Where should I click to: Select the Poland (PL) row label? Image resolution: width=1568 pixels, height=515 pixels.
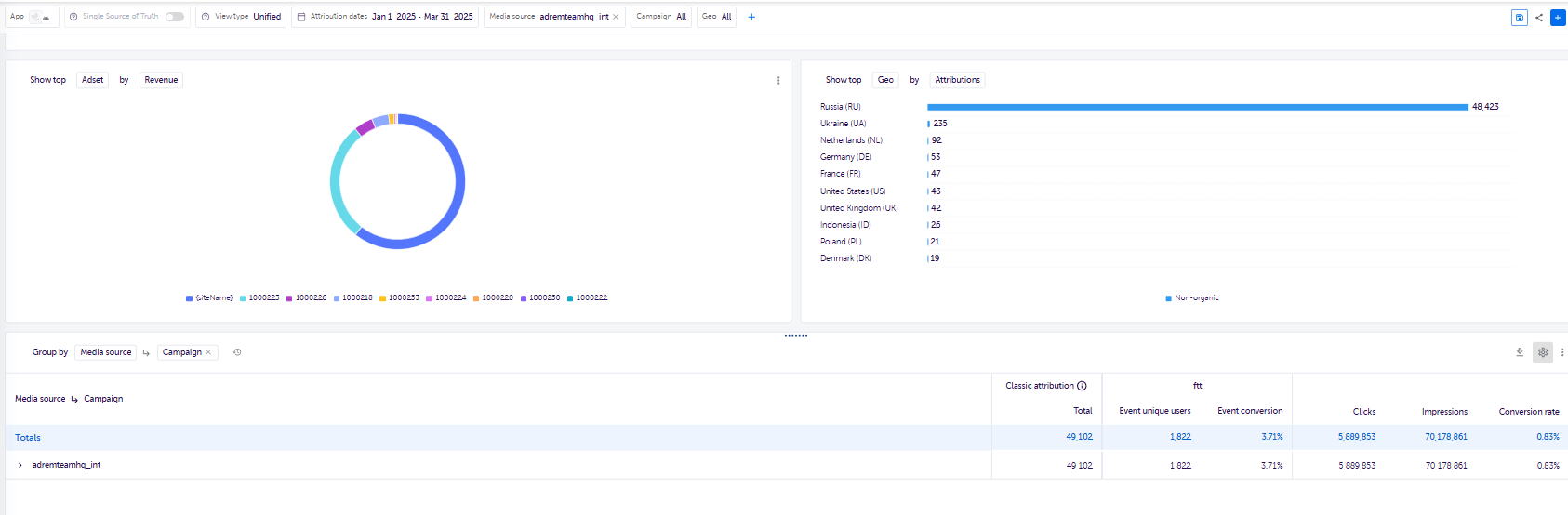pyautogui.click(x=841, y=242)
